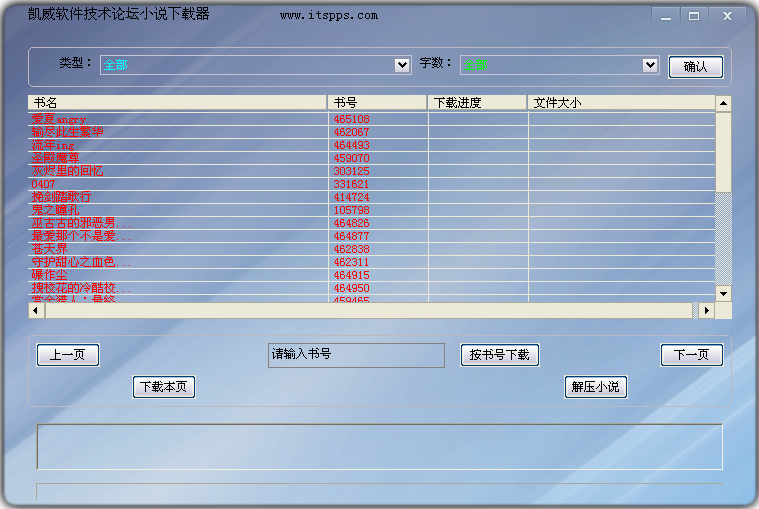Select the book 灰烬里的回忆

pyautogui.click(x=67, y=171)
